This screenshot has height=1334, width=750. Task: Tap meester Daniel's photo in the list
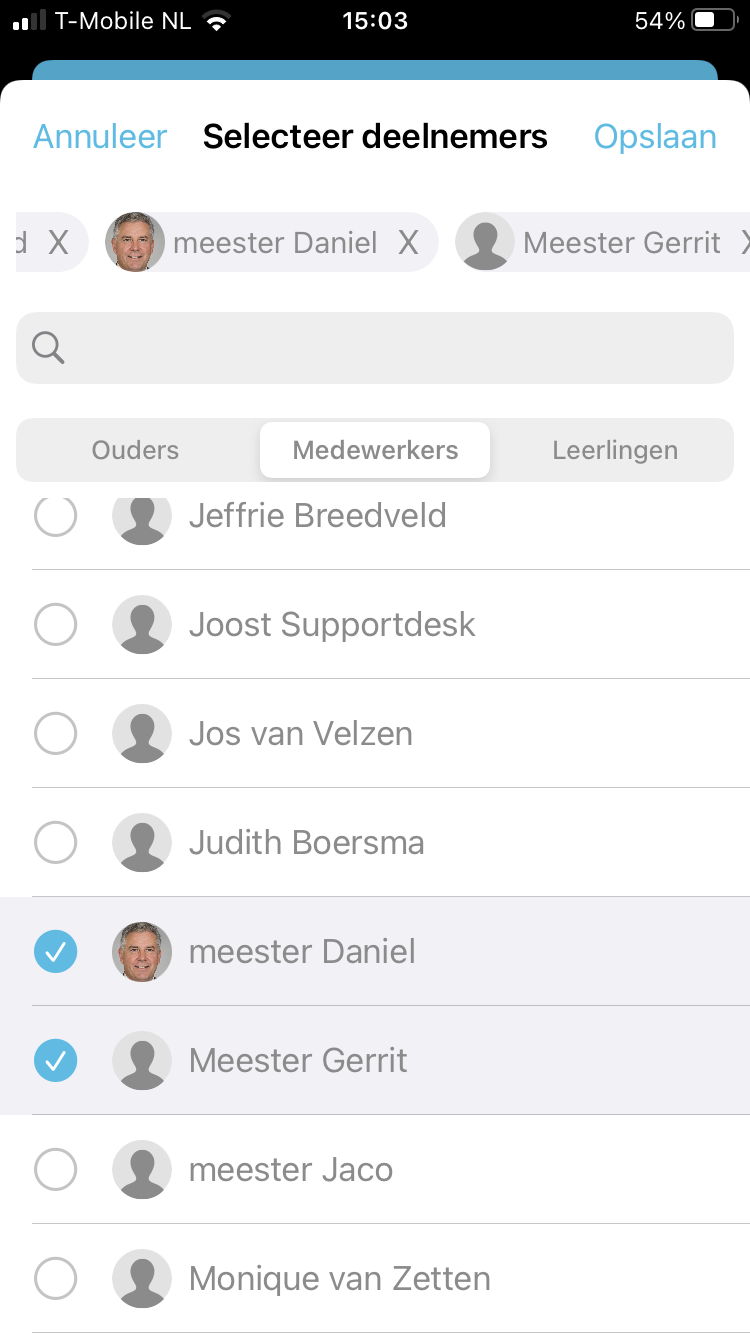point(141,952)
